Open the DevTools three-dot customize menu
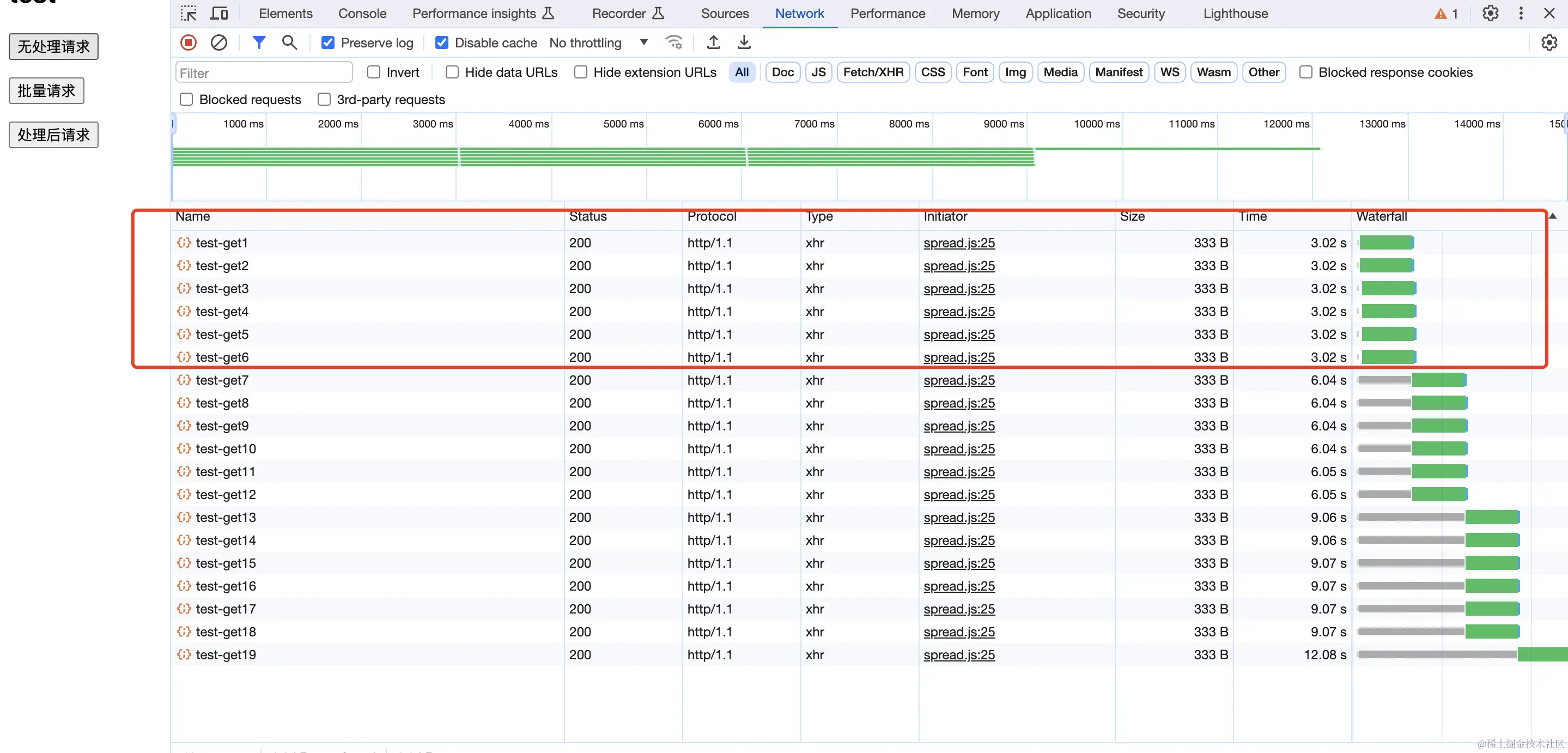This screenshot has height=753, width=1568. click(1521, 14)
